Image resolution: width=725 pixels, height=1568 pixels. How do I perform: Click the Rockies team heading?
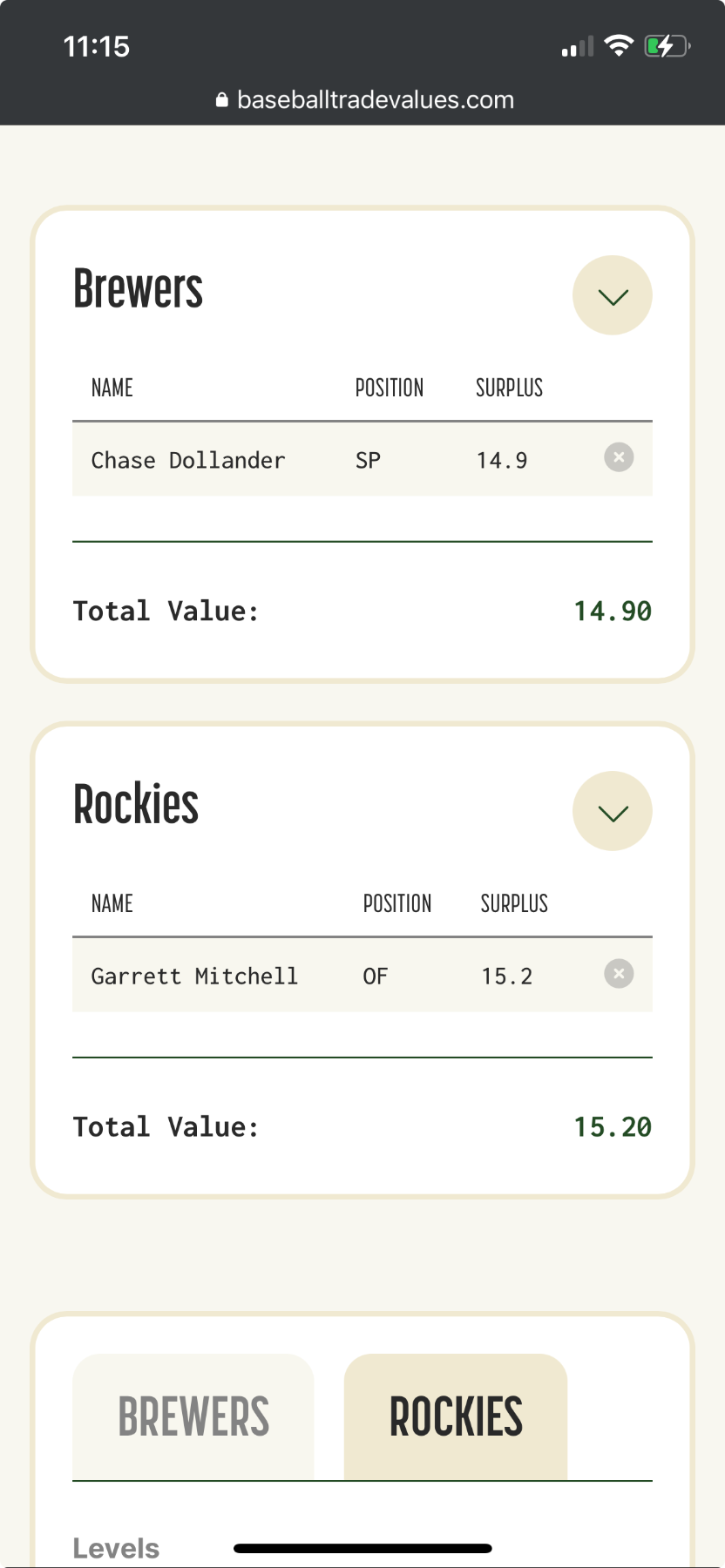[136, 805]
